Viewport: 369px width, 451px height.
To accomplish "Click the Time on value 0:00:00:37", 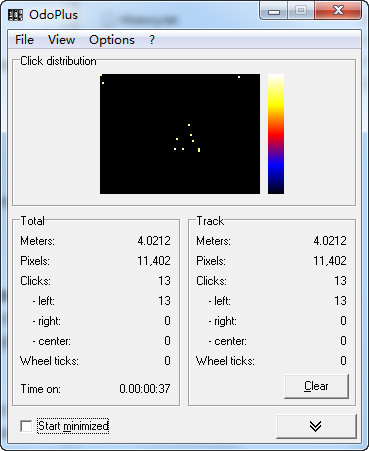I will tap(145, 389).
